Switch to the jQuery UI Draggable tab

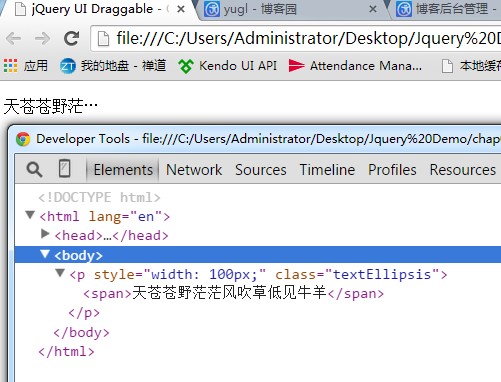click(98, 9)
